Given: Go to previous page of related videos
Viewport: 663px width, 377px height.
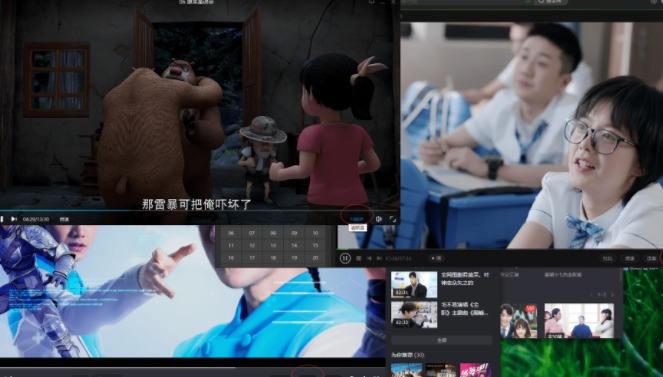Looking at the screenshot, I should pyautogui.click(x=592, y=295).
